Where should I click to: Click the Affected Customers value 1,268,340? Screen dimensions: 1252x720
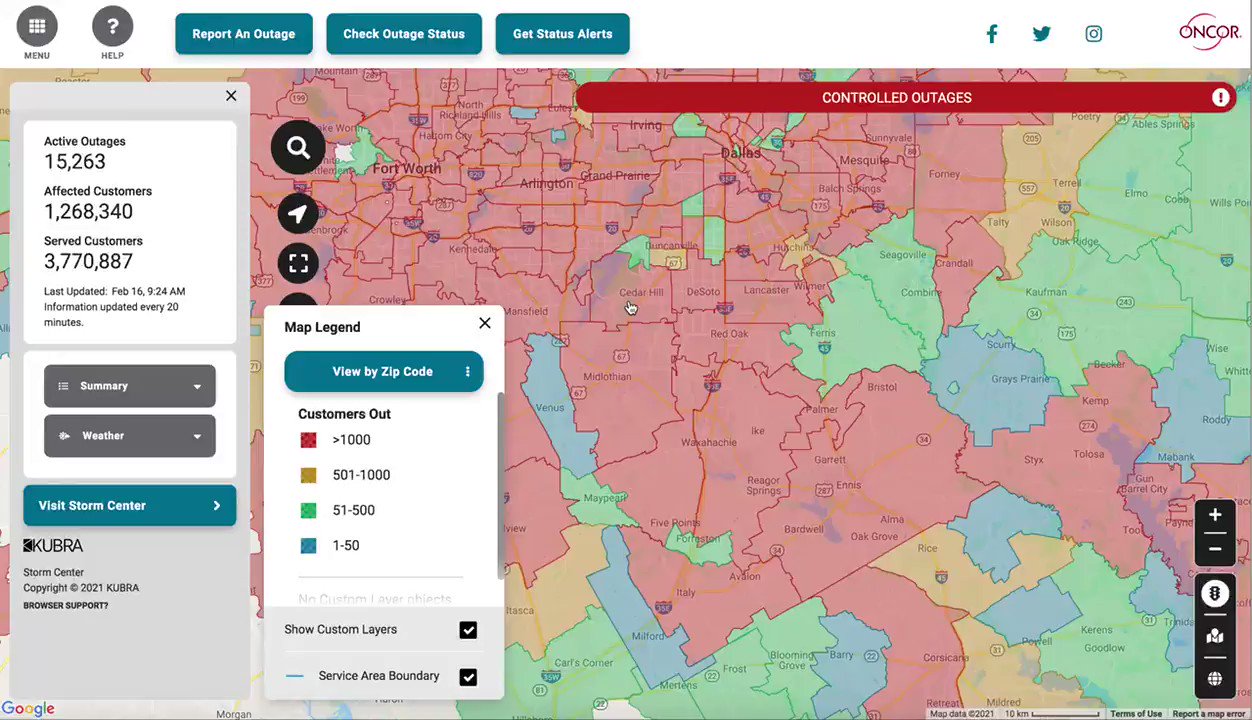pos(88,212)
